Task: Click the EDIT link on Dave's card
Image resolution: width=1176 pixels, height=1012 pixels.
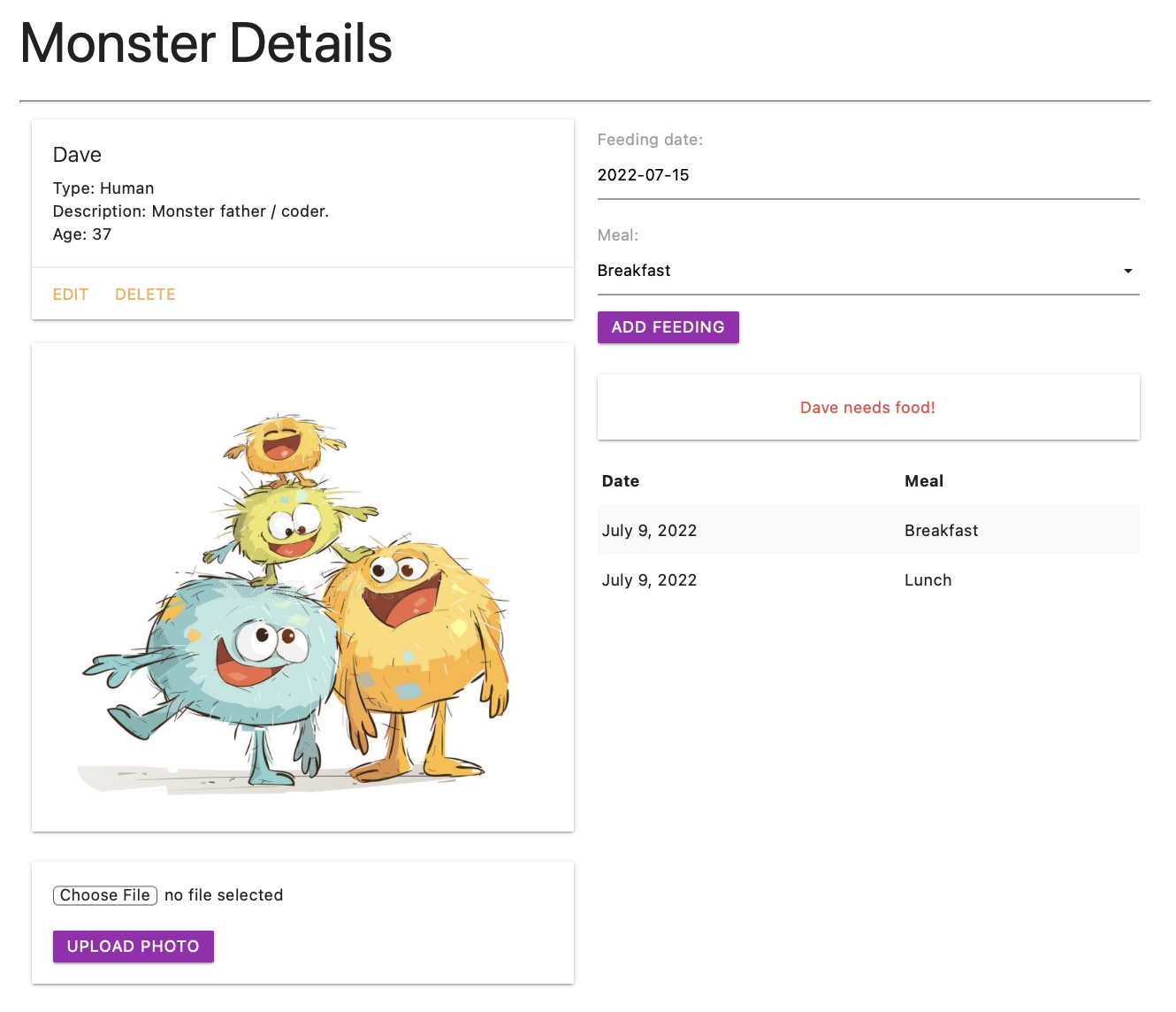Action: (x=70, y=294)
